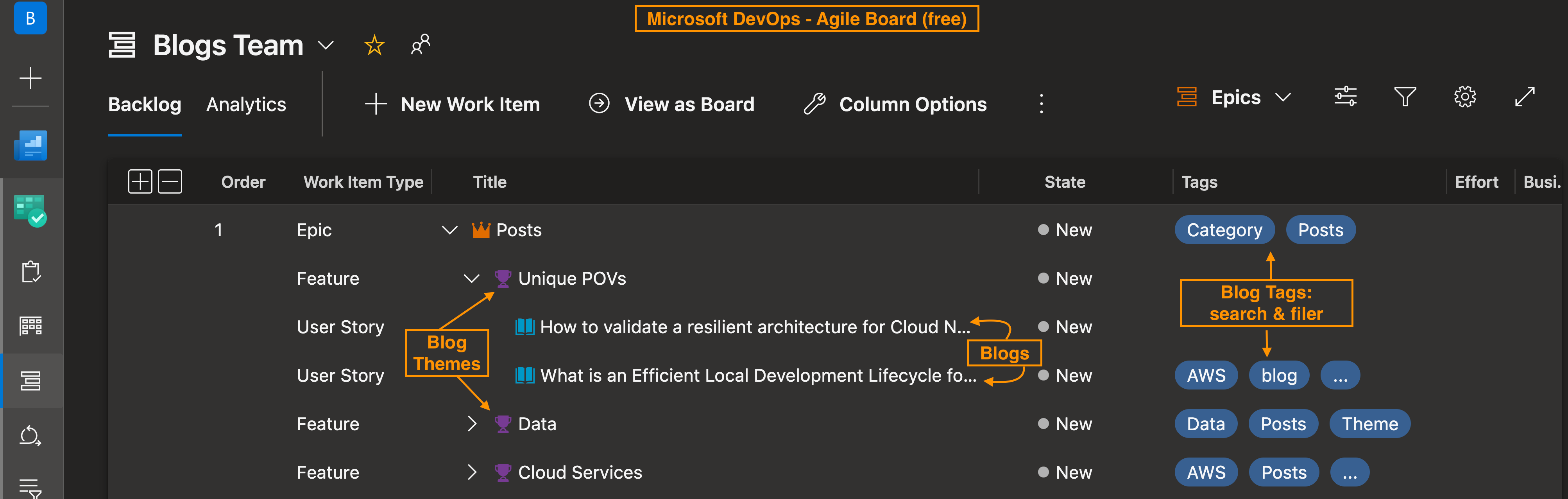1568x499 pixels.
Task: Open the filter funnel icon
Action: (x=1404, y=97)
